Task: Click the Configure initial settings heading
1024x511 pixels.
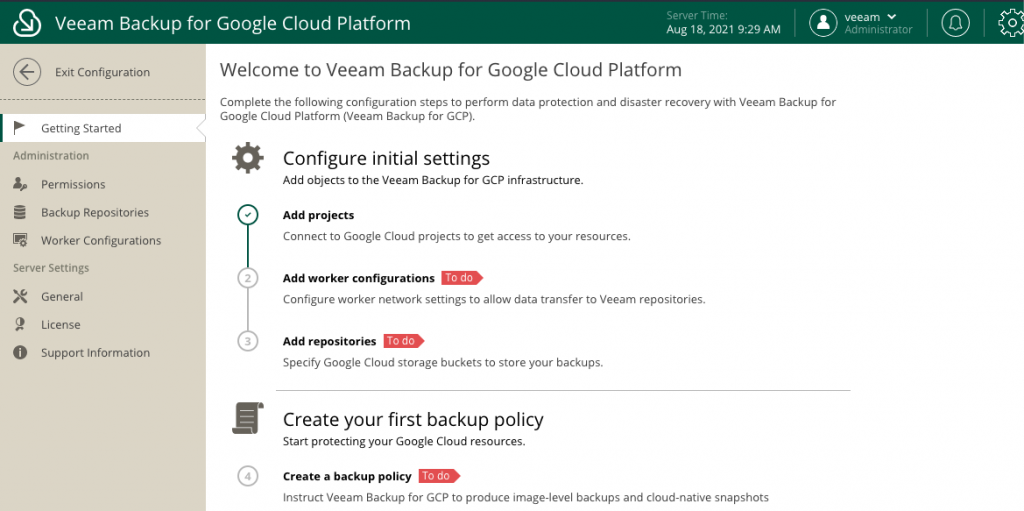Action: (x=386, y=159)
